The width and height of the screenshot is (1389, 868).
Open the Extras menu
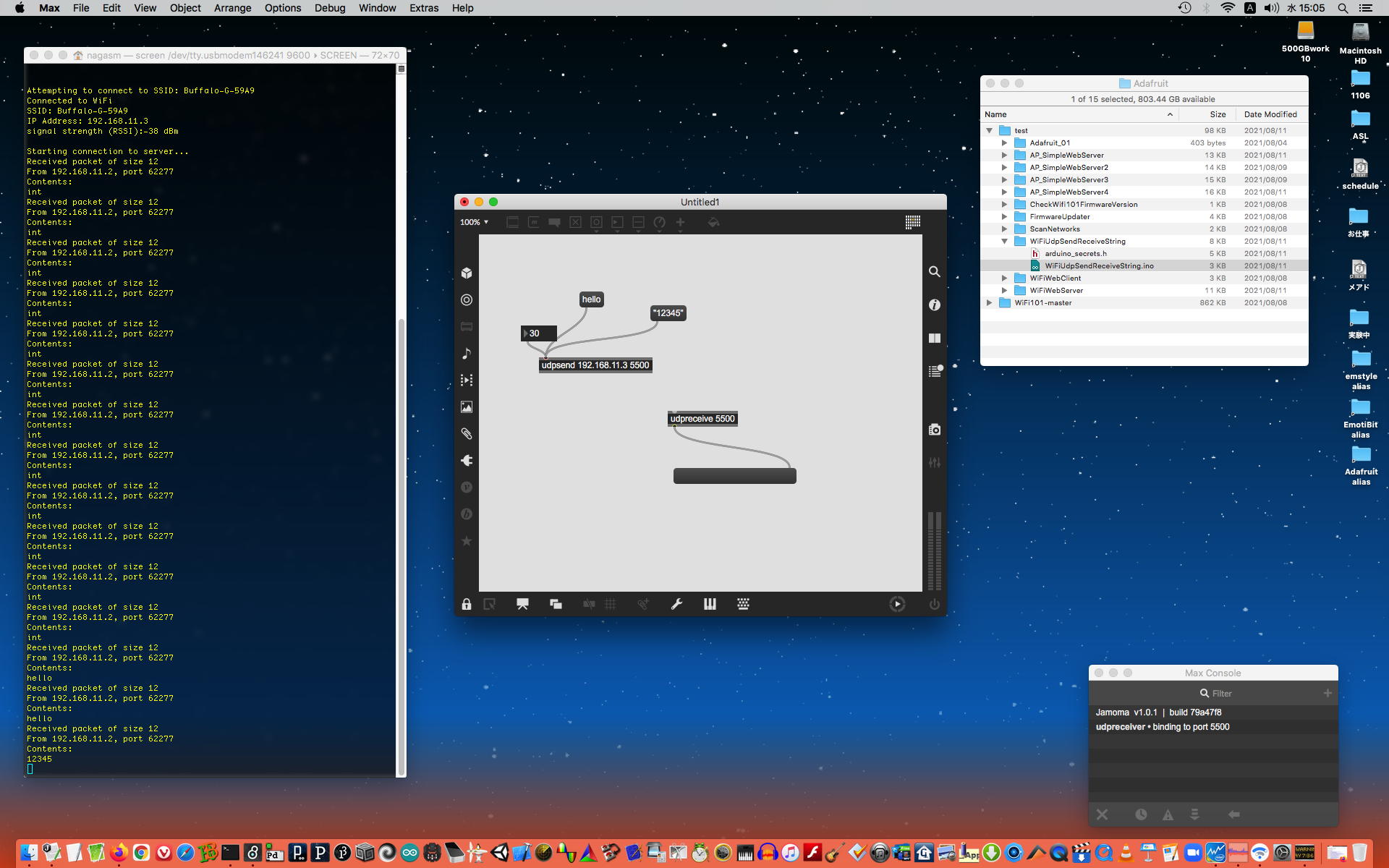coord(423,8)
